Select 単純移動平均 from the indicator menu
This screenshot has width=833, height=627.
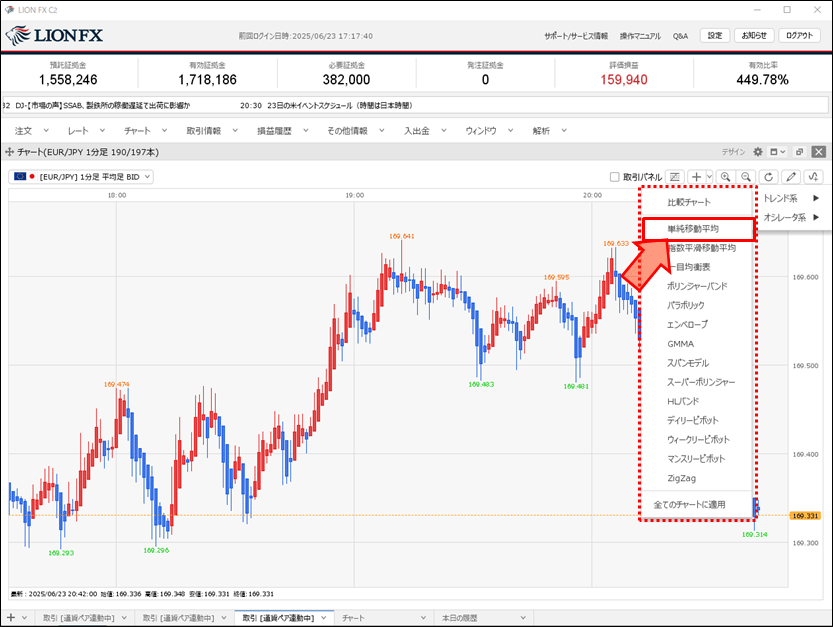tap(693, 229)
